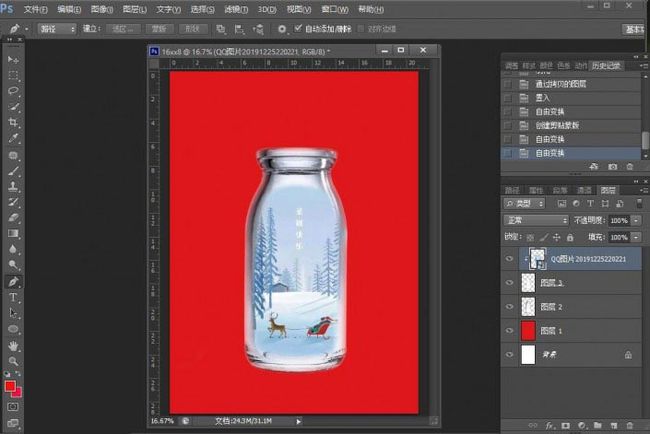Image resolution: width=650 pixels, height=434 pixels.
Task: Open the 正常 blend mode dropdown
Action: 536,221
